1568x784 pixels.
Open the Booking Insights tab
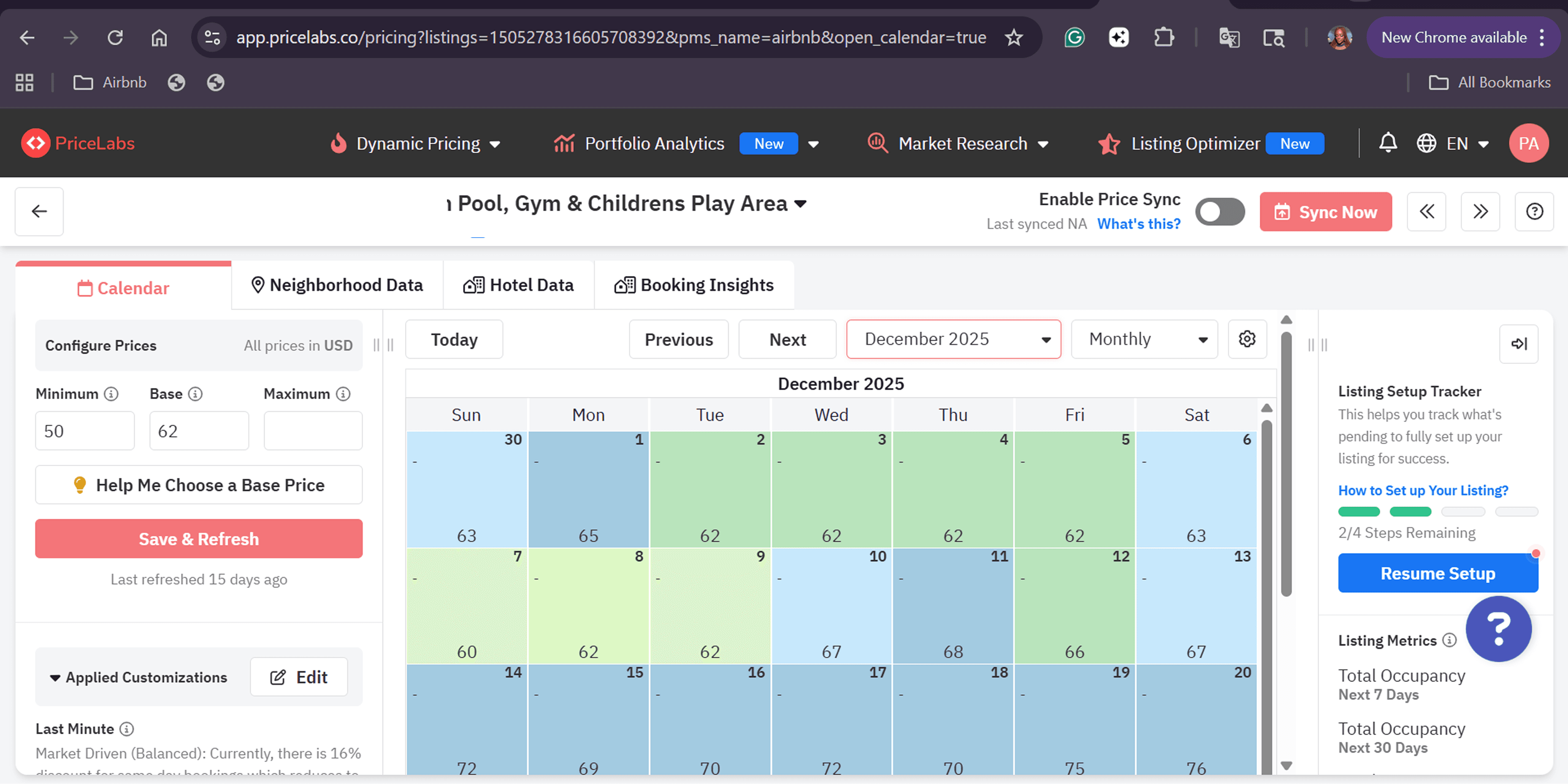point(694,285)
